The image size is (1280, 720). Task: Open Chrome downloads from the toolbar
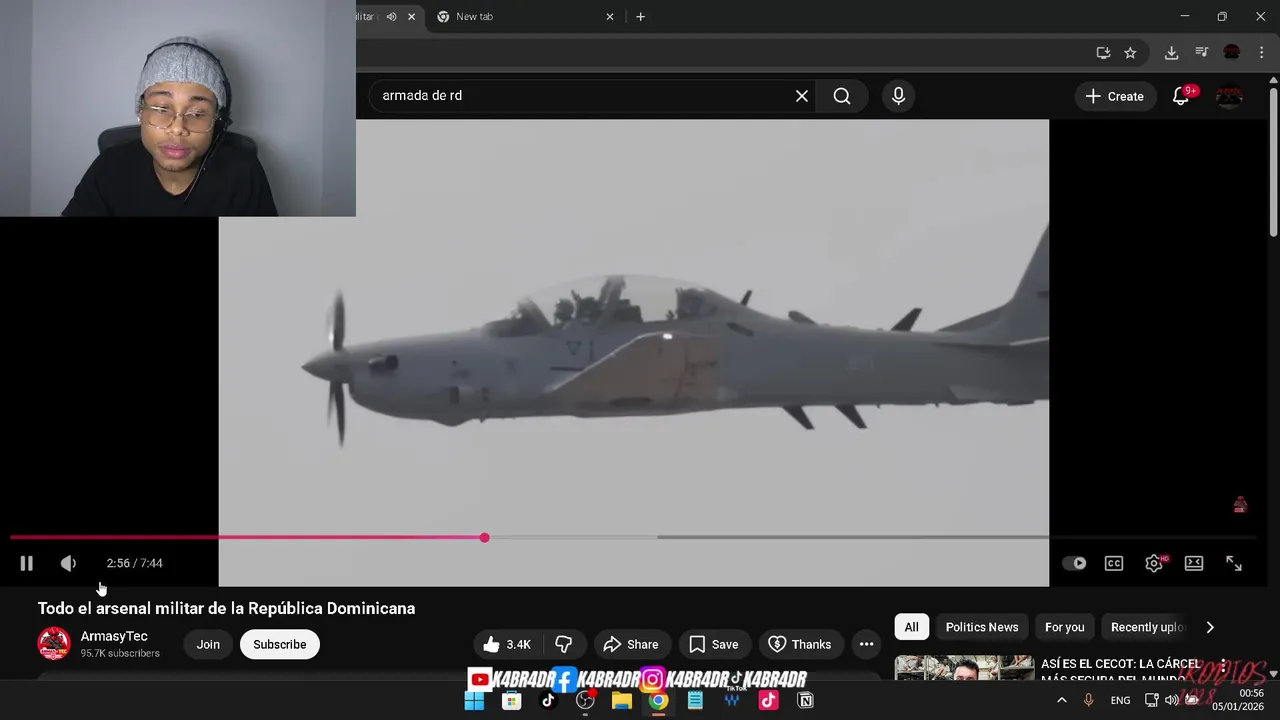coord(1171,53)
